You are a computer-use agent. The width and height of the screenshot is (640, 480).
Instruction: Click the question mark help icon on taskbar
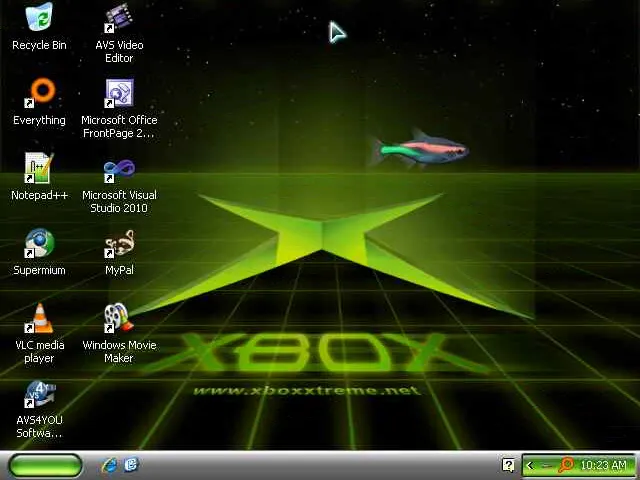[509, 465]
